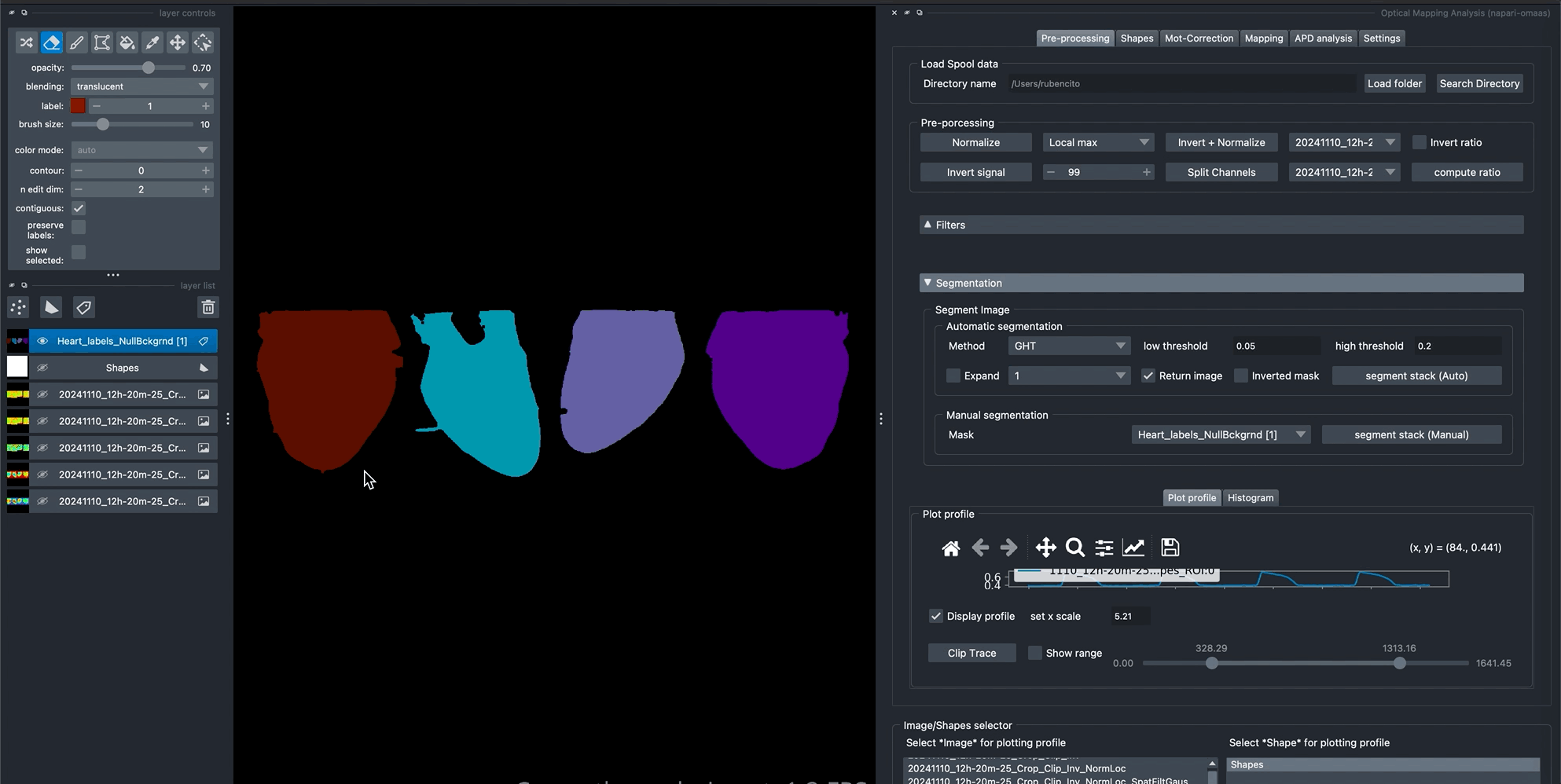Collapse the Segmentation section
This screenshot has height=784, width=1561.
1221,283
